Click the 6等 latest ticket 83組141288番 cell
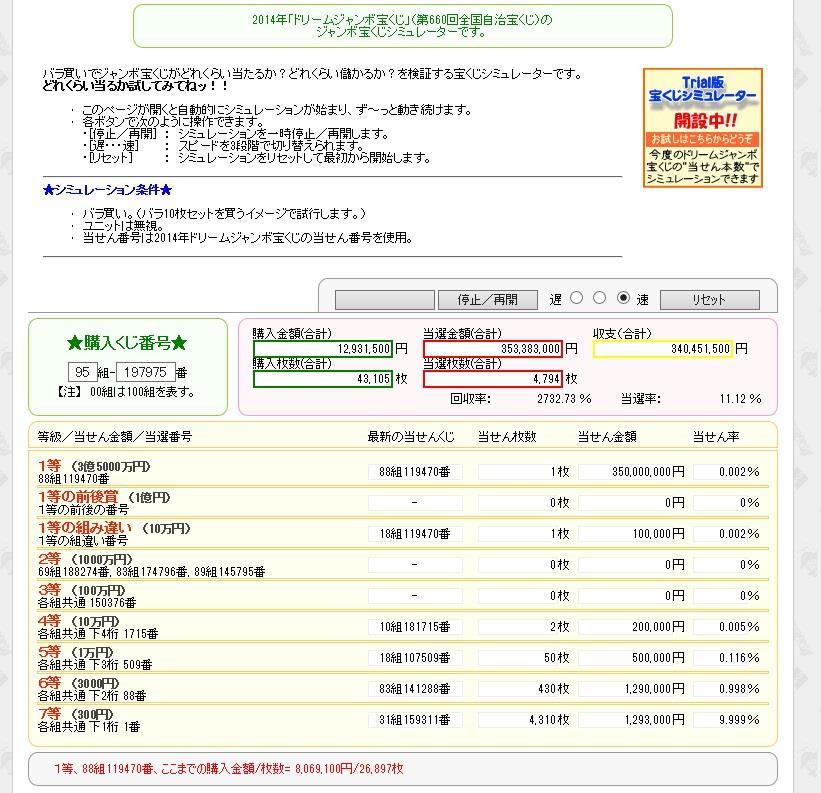 pos(415,688)
